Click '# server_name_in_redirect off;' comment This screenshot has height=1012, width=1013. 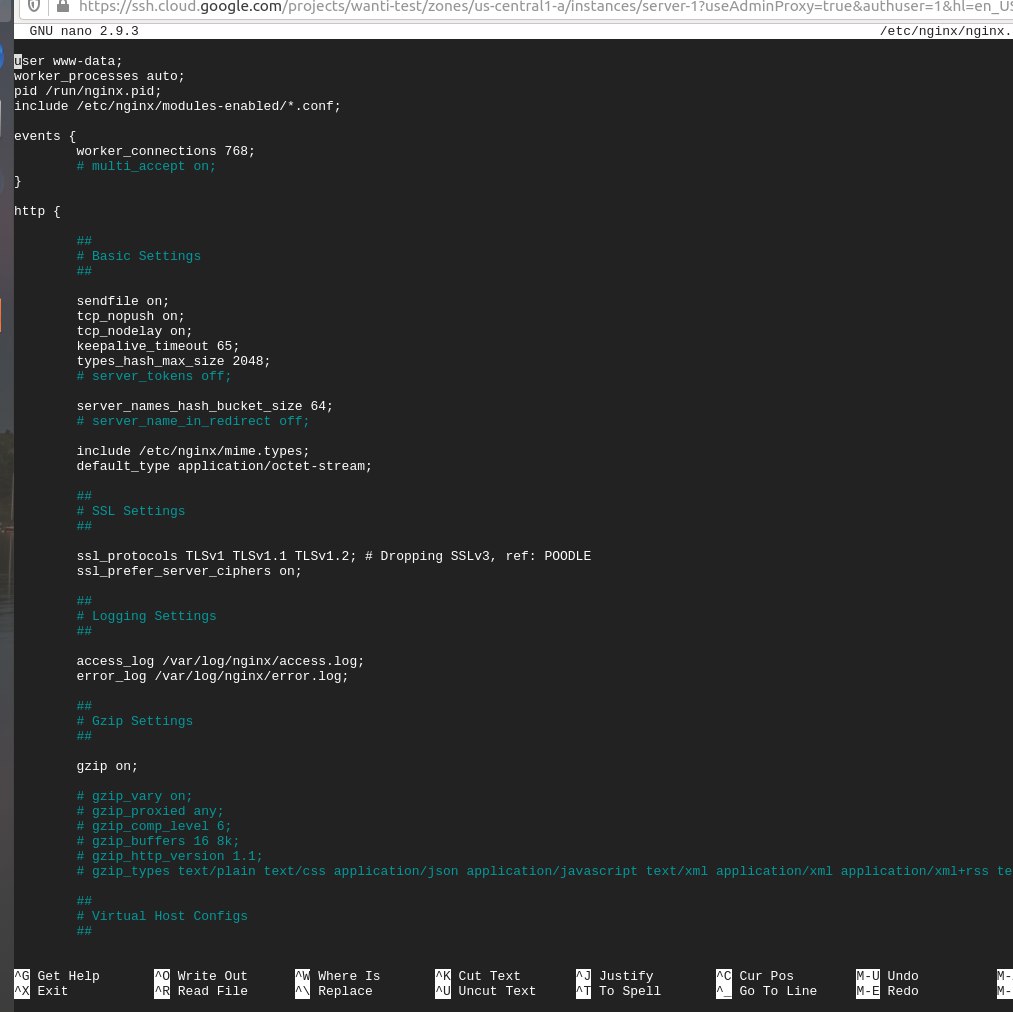click(193, 421)
